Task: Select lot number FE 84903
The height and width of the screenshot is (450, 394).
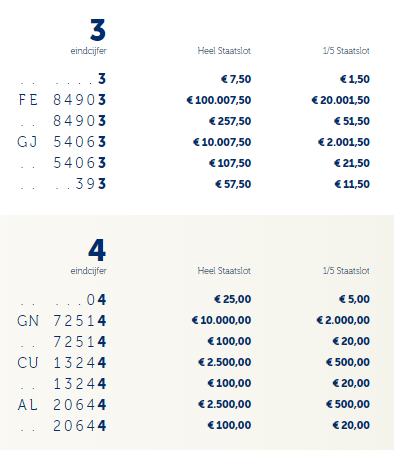Action: tap(62, 100)
